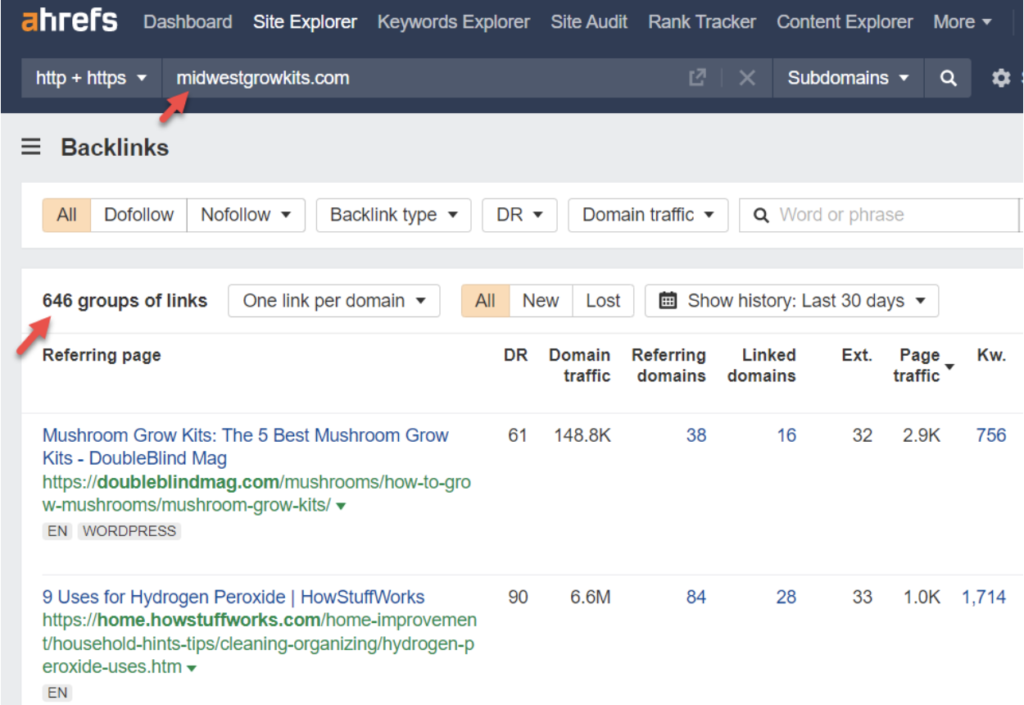Image resolution: width=1024 pixels, height=705 pixels.
Task: Sort by Kw. column header
Action: point(991,355)
